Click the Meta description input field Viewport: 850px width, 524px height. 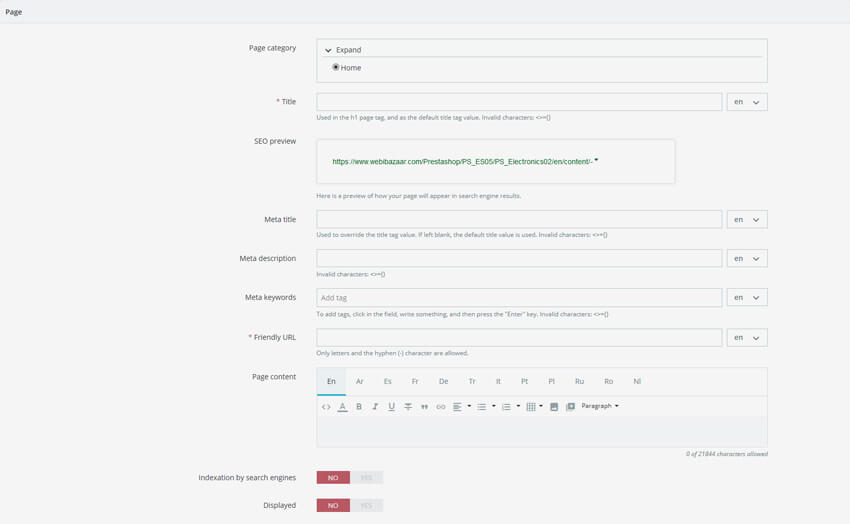click(x=519, y=258)
